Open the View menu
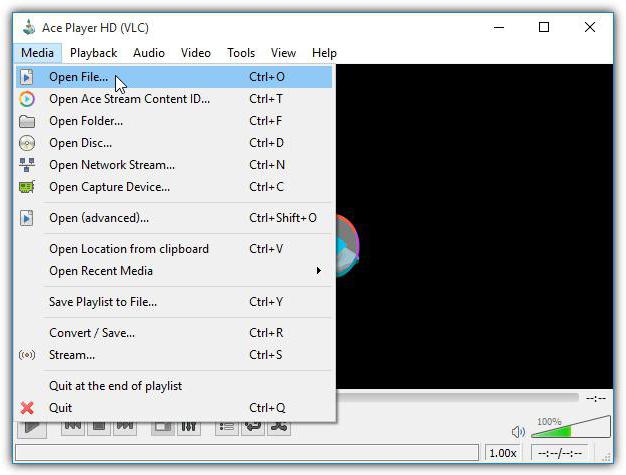 pyautogui.click(x=283, y=53)
